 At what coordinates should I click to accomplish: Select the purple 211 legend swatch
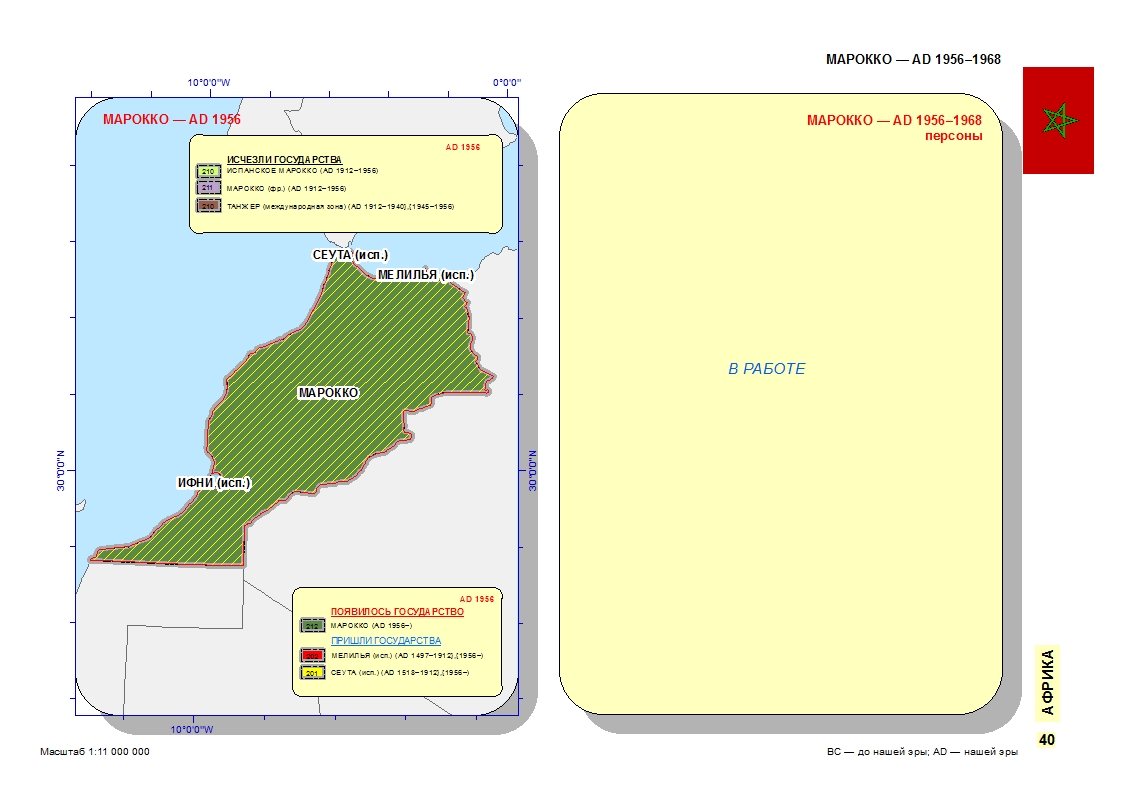[x=208, y=188]
